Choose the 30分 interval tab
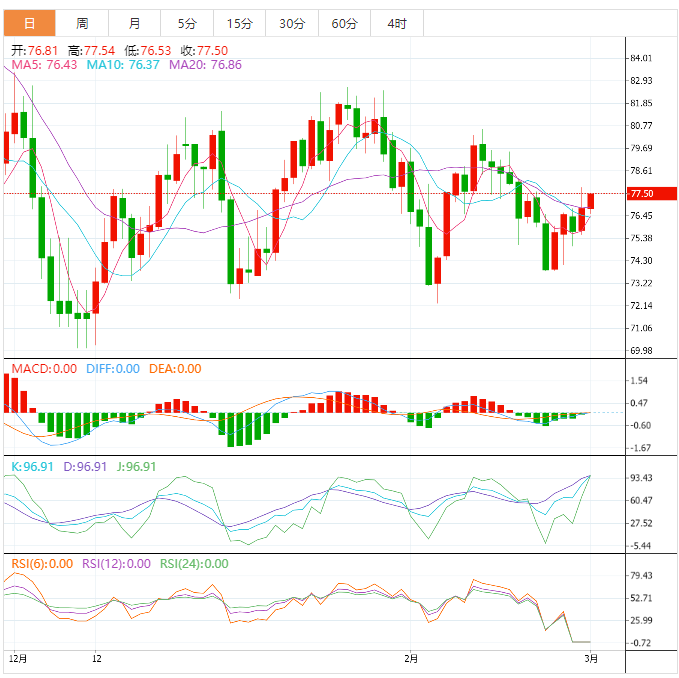 (292, 23)
